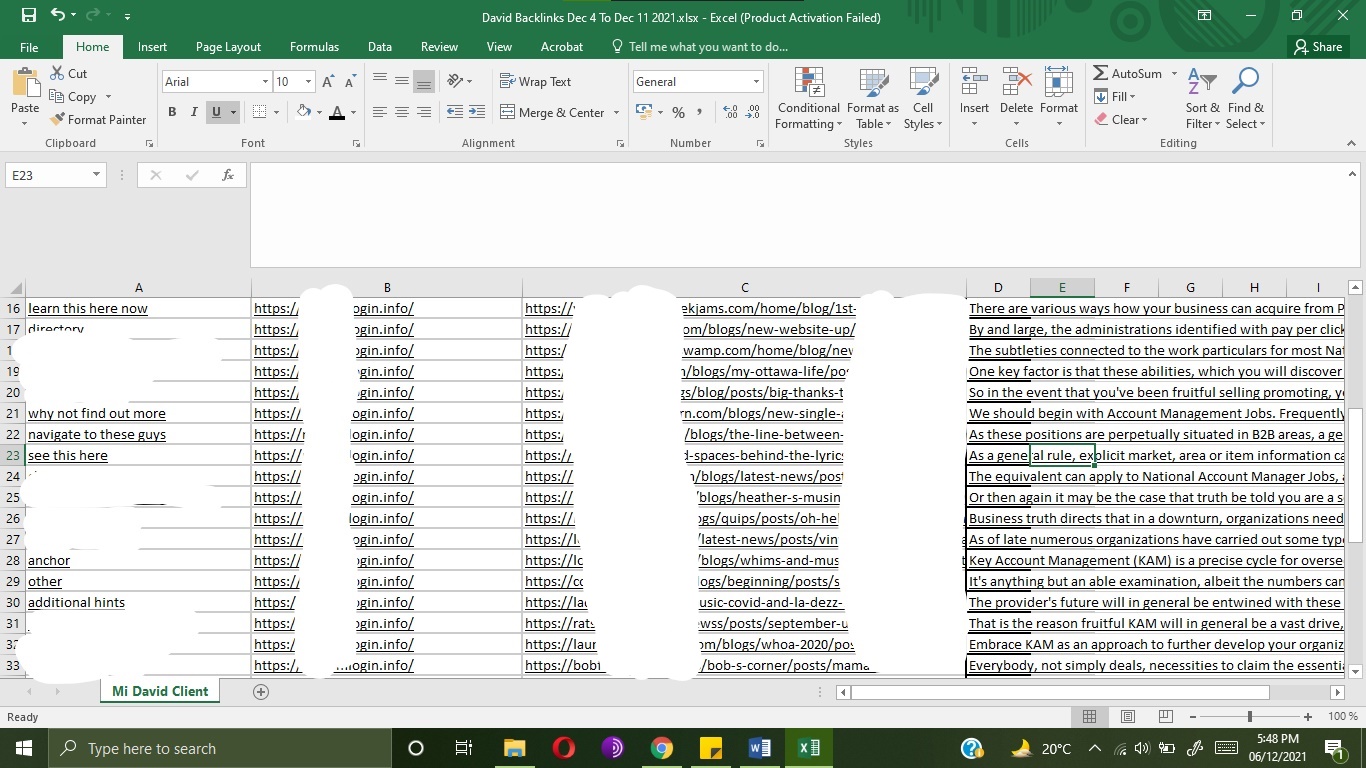Click the AutoSum sigma icon
This screenshot has height=768, width=1366.
[1100, 74]
